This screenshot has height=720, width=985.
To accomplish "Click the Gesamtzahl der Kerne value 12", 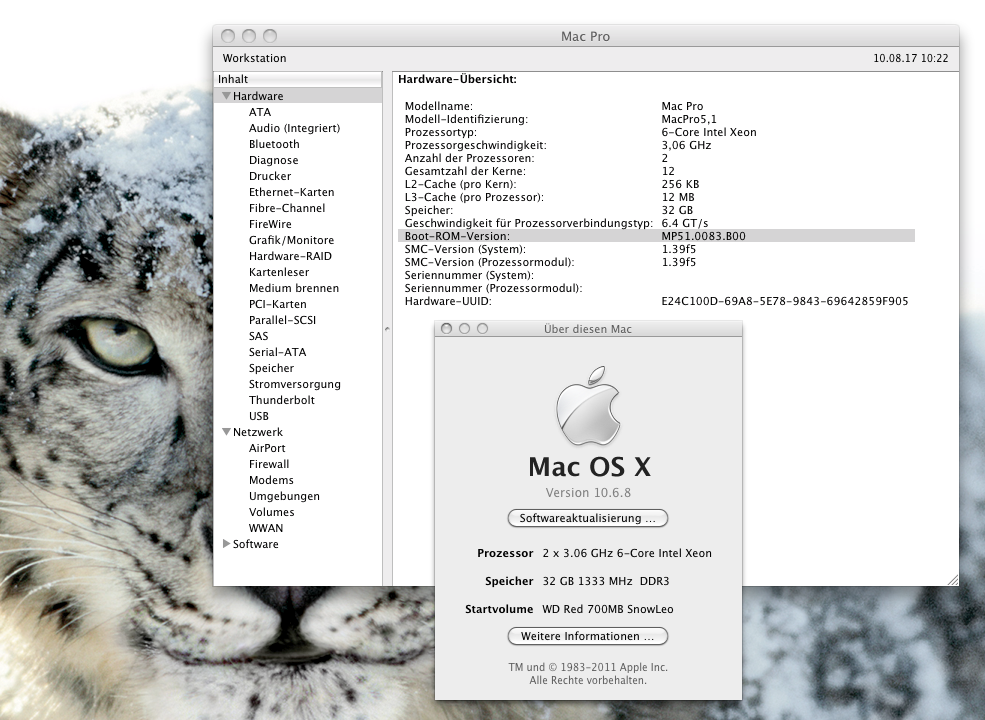I will tap(668, 172).
